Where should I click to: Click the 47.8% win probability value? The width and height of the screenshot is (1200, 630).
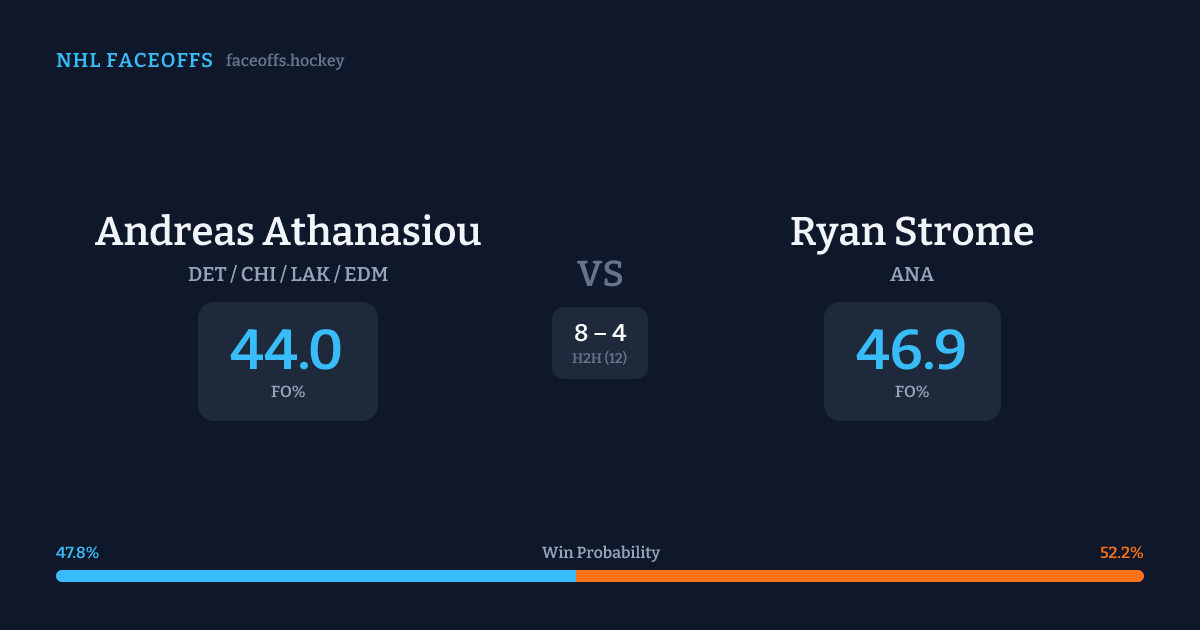pyautogui.click(x=77, y=553)
